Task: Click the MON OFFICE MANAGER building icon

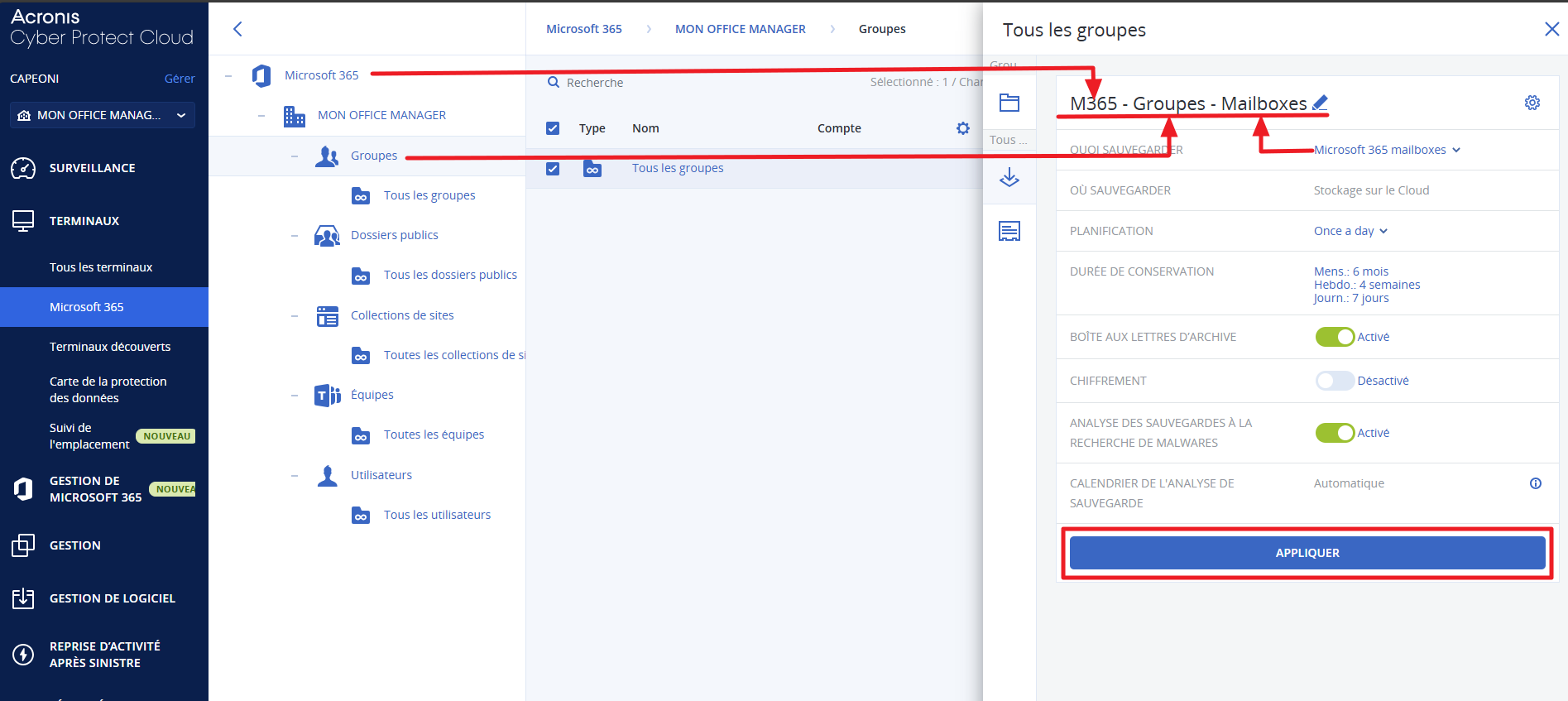Action: [295, 116]
